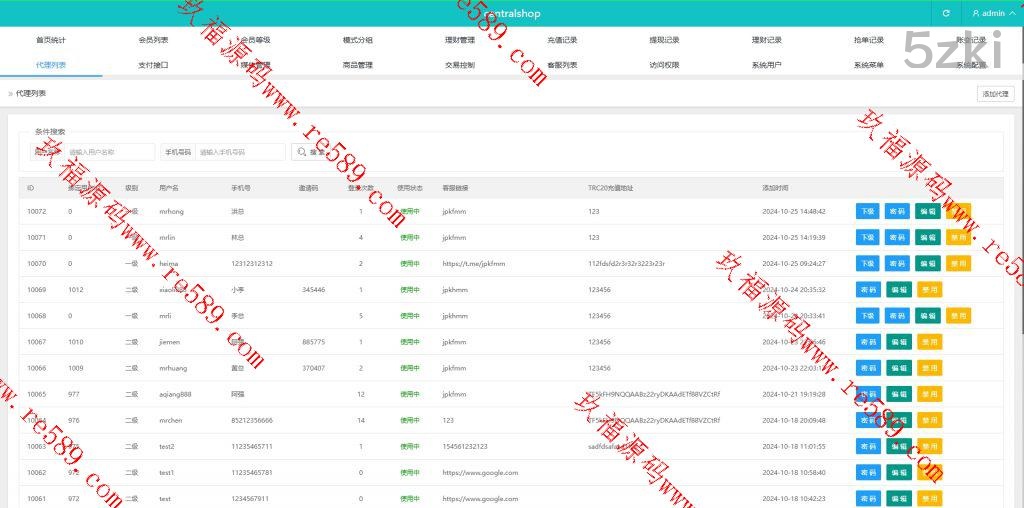Focus the 手机号码 search field
Screen dimensions: 1024x508
tap(240, 152)
